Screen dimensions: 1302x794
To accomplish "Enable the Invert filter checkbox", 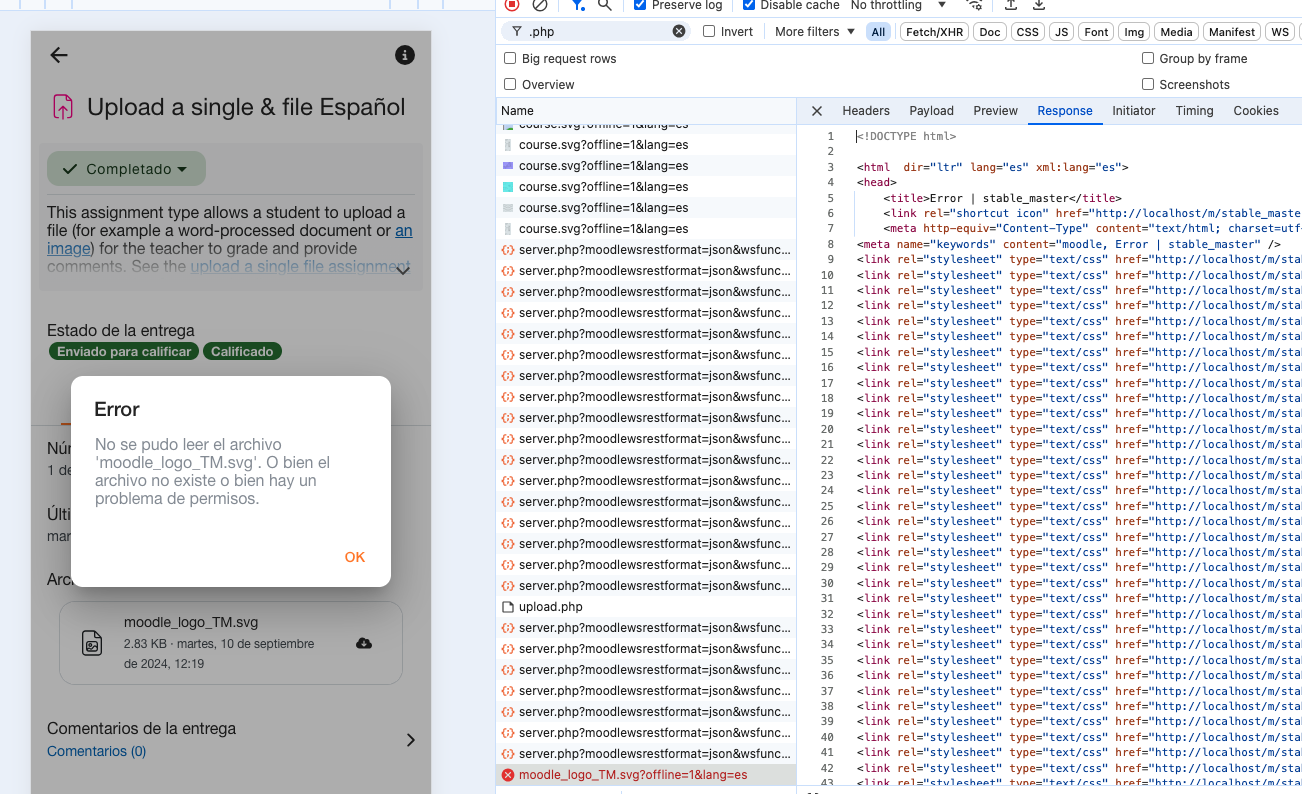I will (x=709, y=32).
